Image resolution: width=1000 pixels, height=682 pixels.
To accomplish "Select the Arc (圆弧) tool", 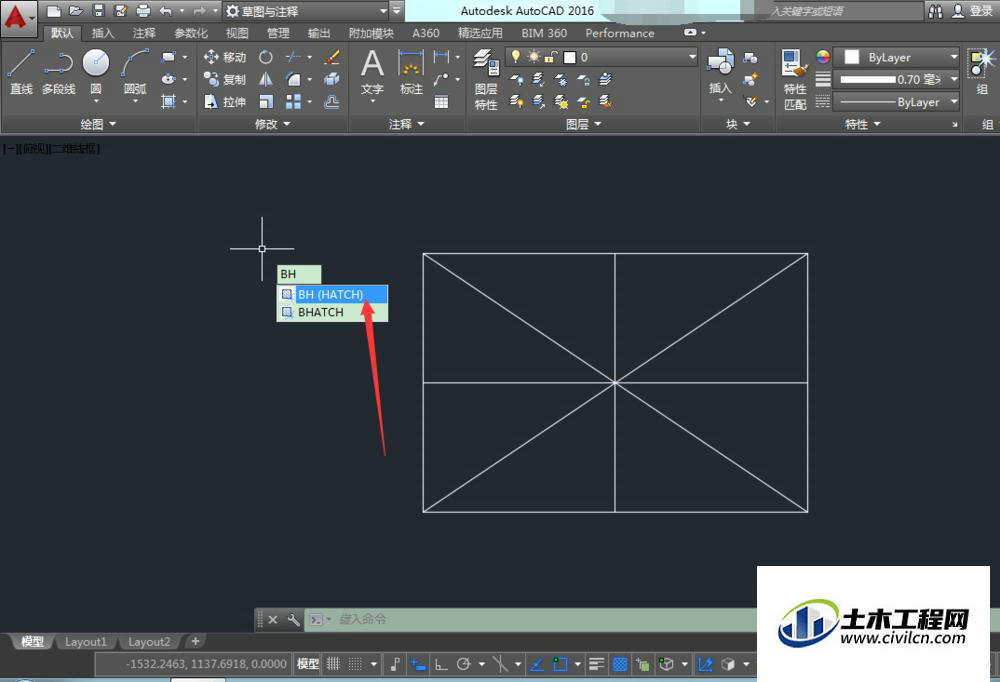I will point(135,72).
